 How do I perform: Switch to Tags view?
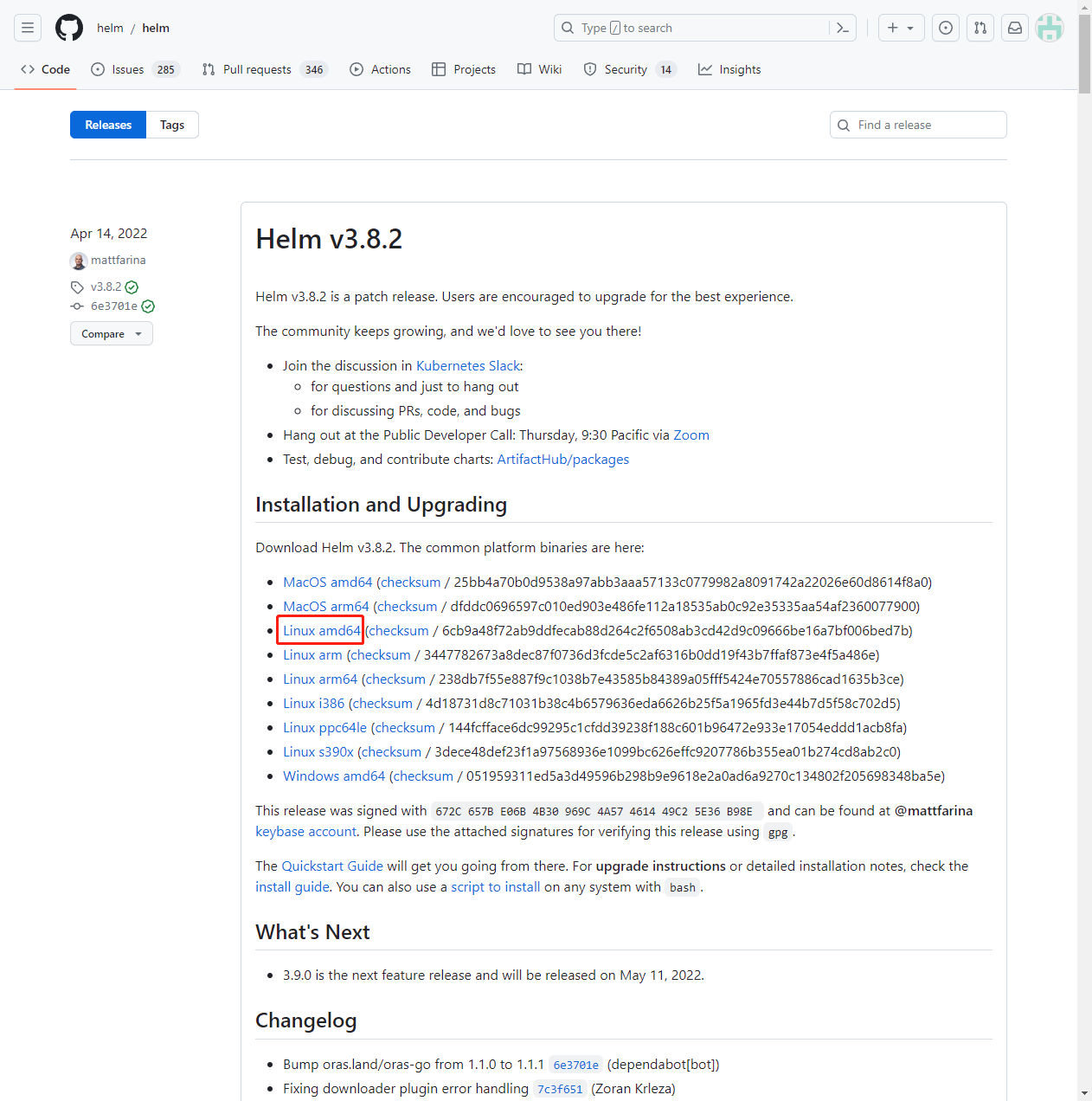pos(172,125)
